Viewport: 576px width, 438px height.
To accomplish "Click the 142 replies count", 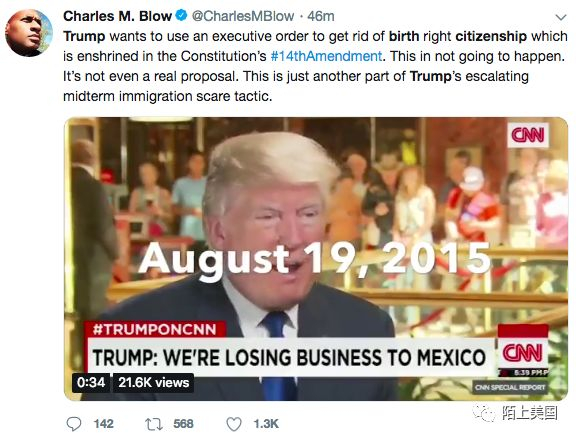I will tap(104, 424).
